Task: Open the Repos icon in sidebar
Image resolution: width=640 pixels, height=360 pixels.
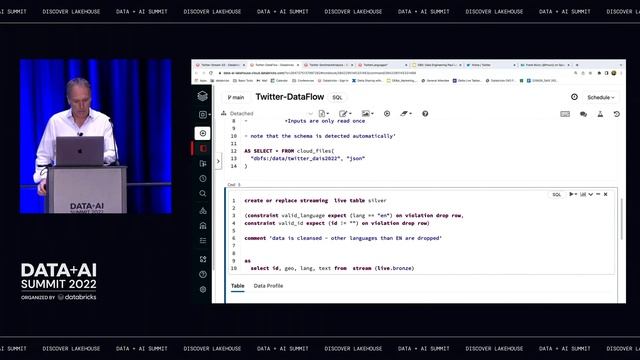Action: 203,164
